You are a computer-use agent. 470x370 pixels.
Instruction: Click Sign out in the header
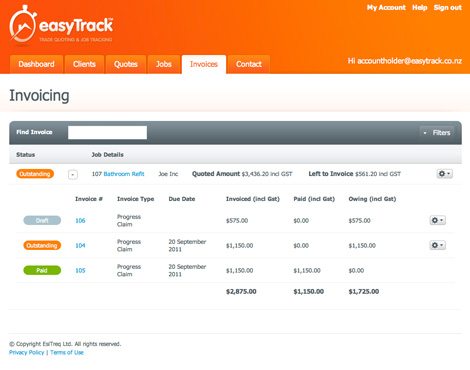[448, 8]
